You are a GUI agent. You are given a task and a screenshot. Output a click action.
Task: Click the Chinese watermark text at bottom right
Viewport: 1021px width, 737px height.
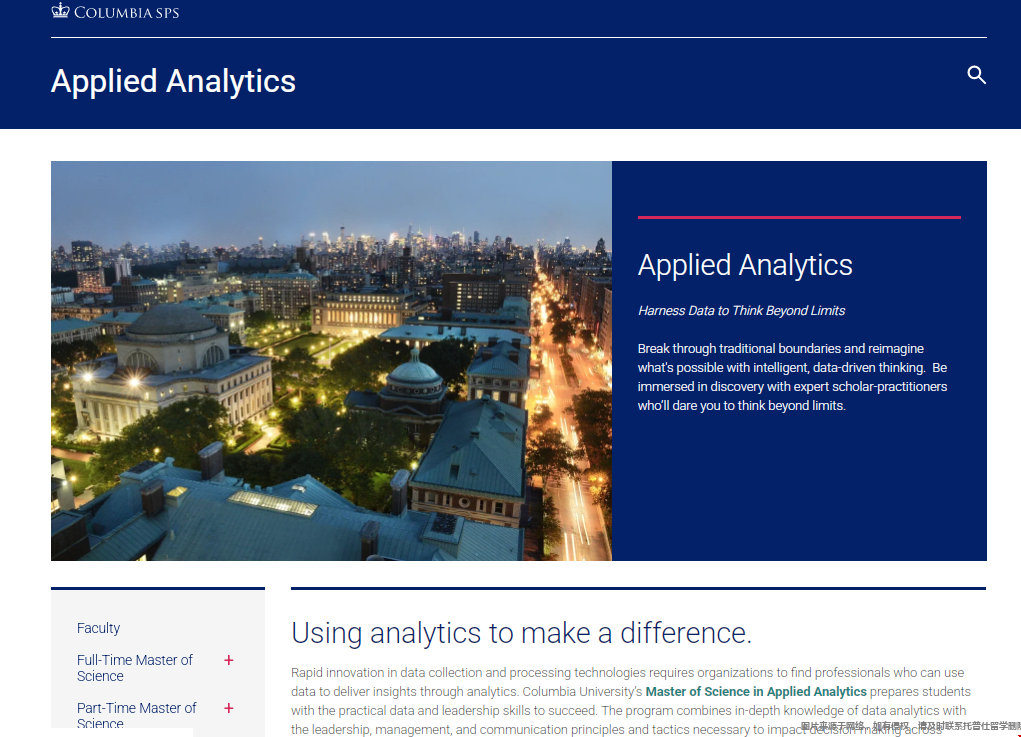[909, 726]
